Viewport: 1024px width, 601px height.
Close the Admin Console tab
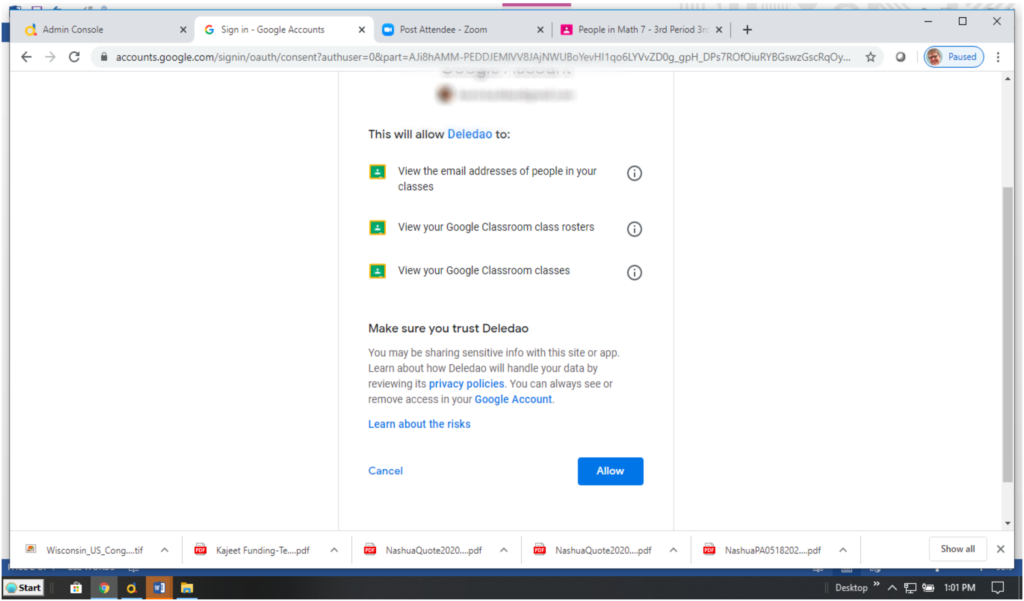coord(183,30)
